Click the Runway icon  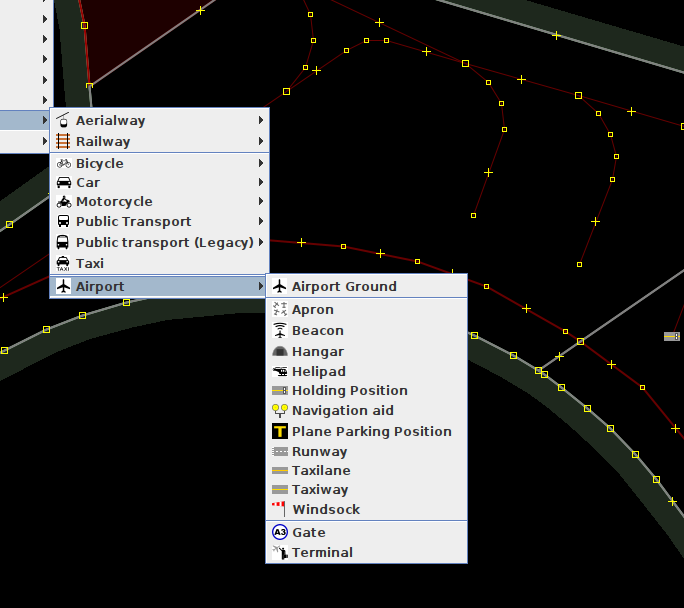(280, 451)
